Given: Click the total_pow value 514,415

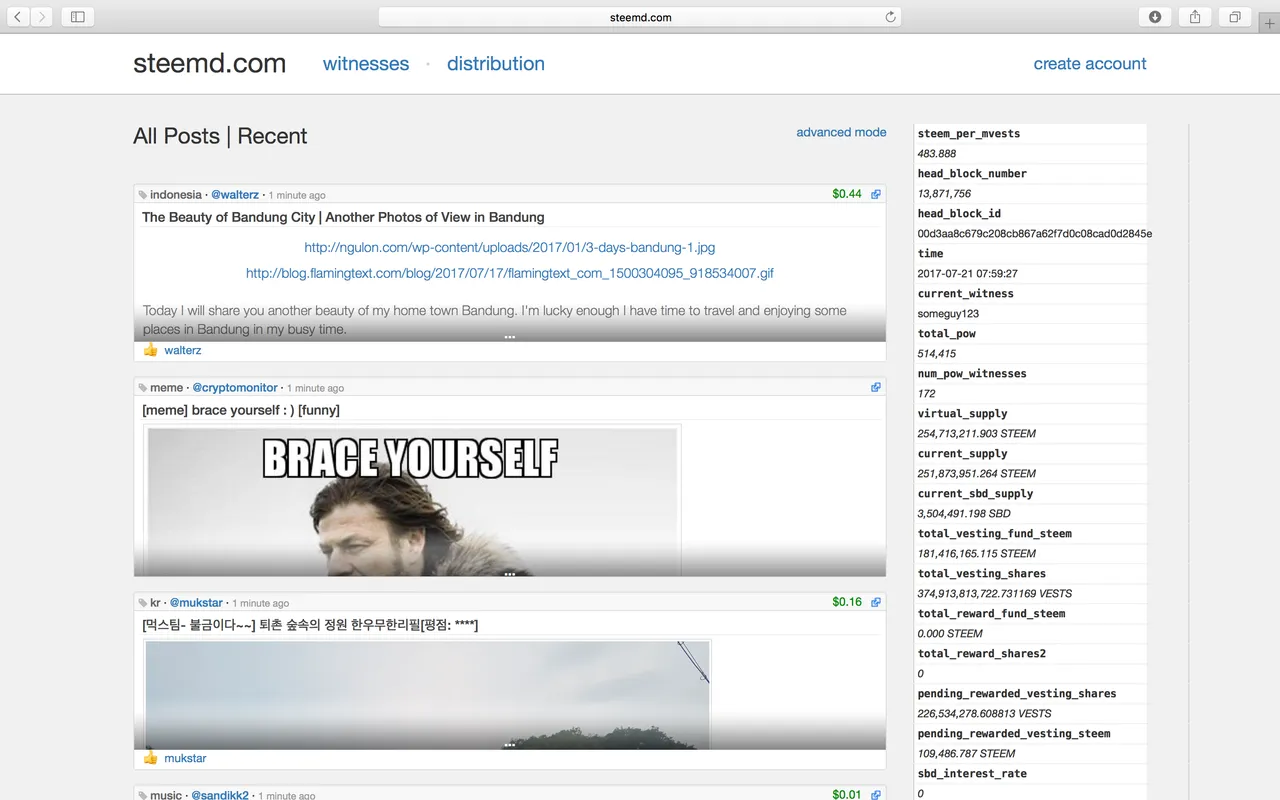Looking at the screenshot, I should click(937, 354).
